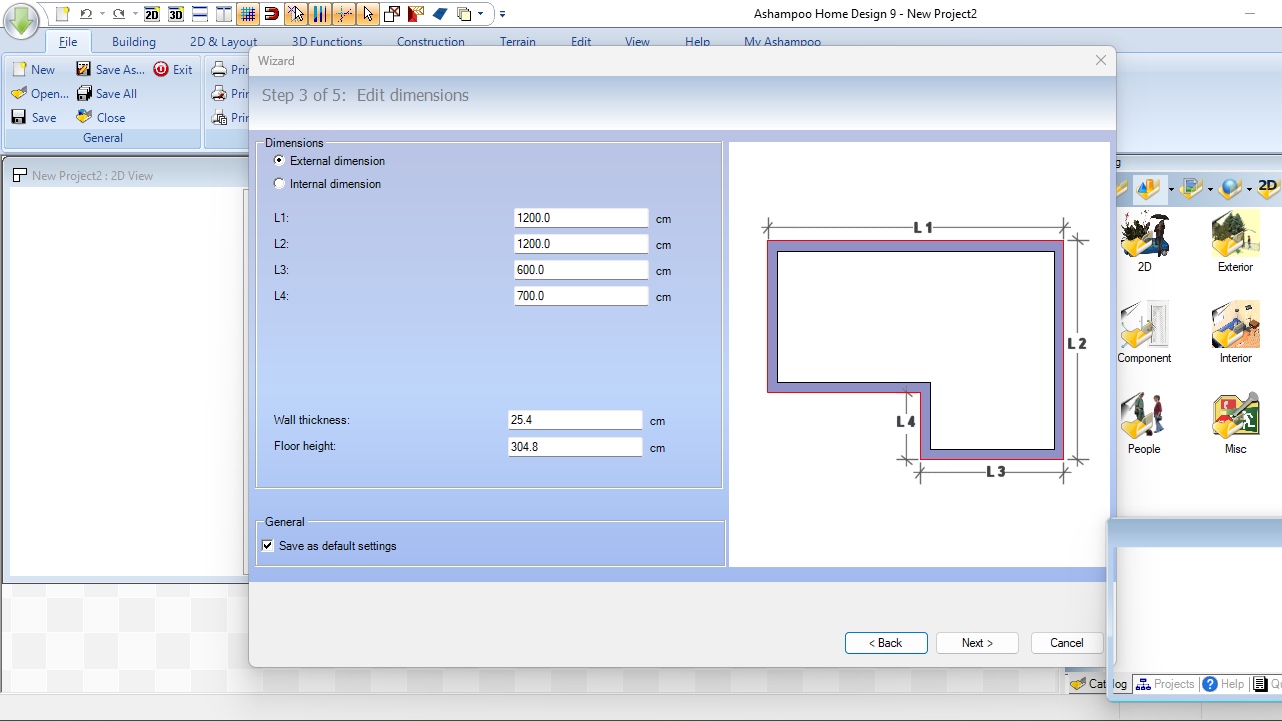Click the 3D view toolbar icon

(x=176, y=14)
